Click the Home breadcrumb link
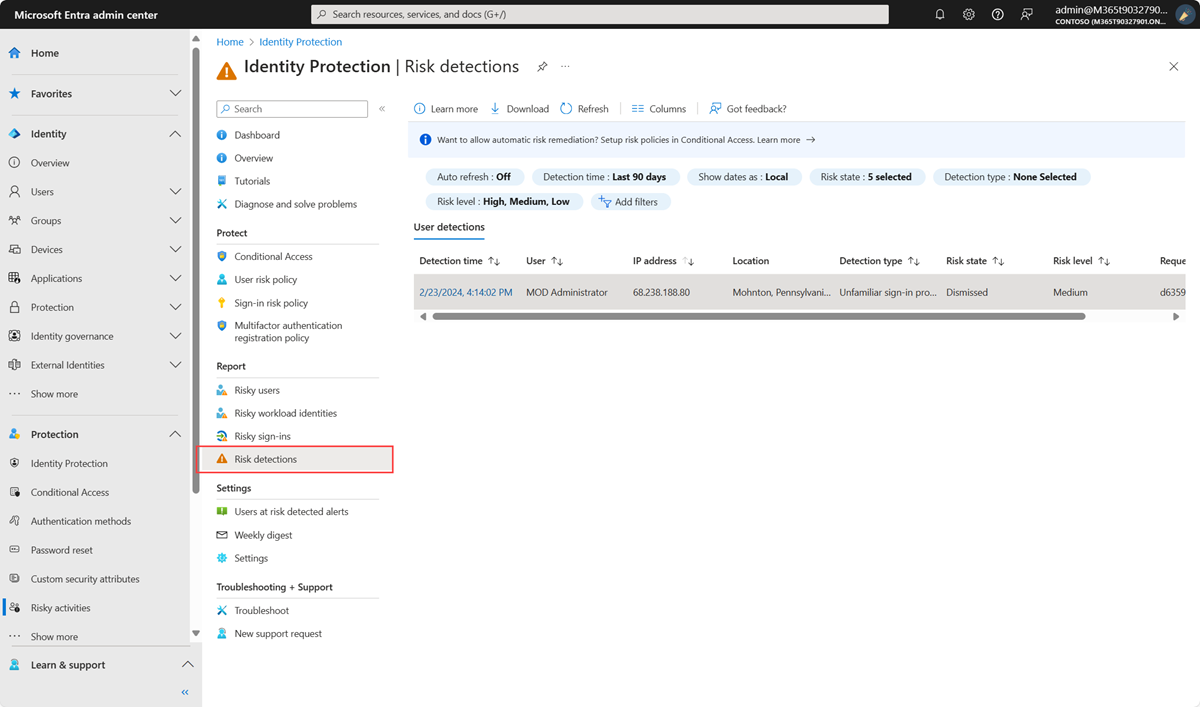 [230, 42]
